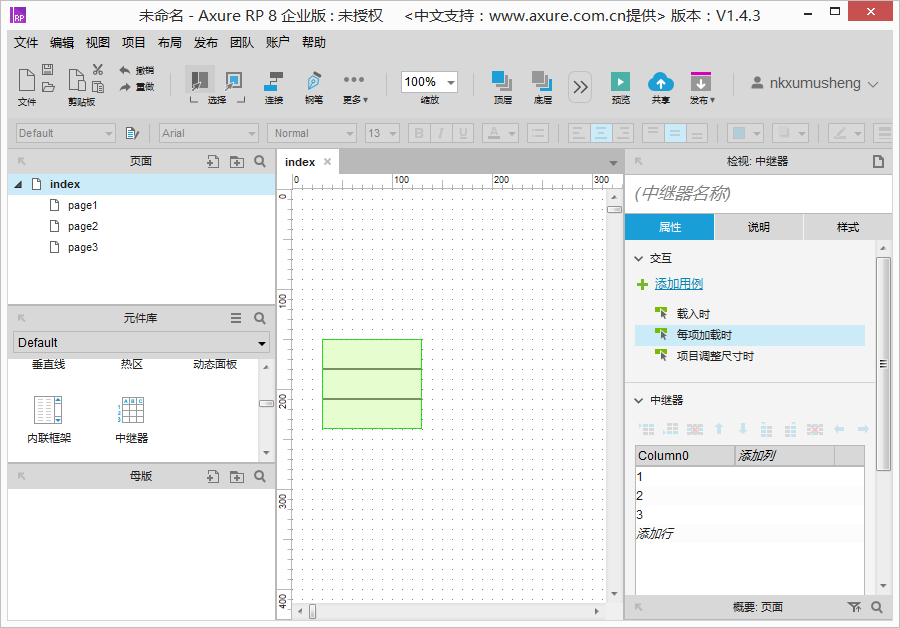Switch to the 说明 tab
The height and width of the screenshot is (628, 900).
[759, 227]
